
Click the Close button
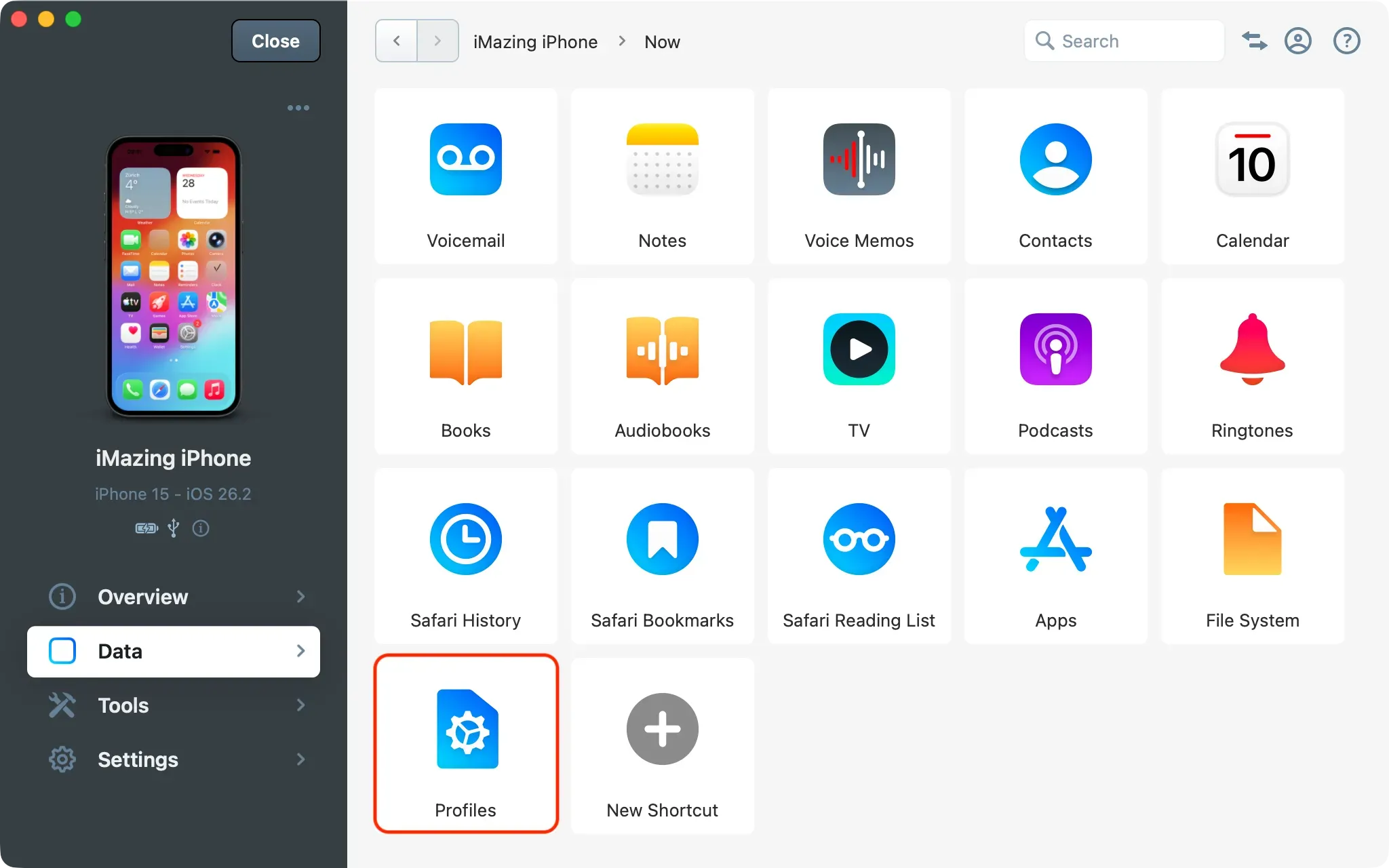[275, 41]
